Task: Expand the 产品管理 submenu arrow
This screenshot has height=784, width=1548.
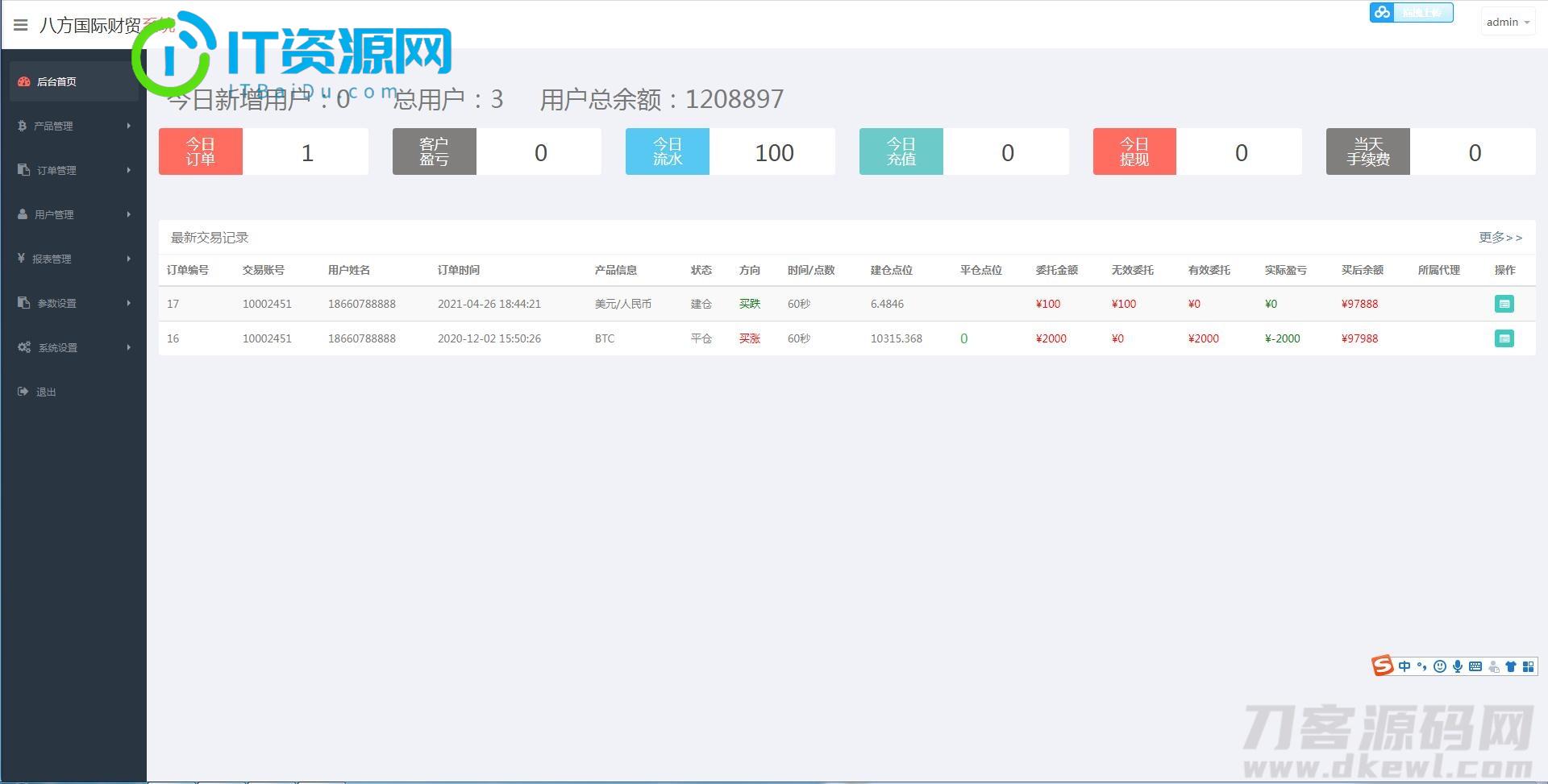Action: tap(128, 126)
